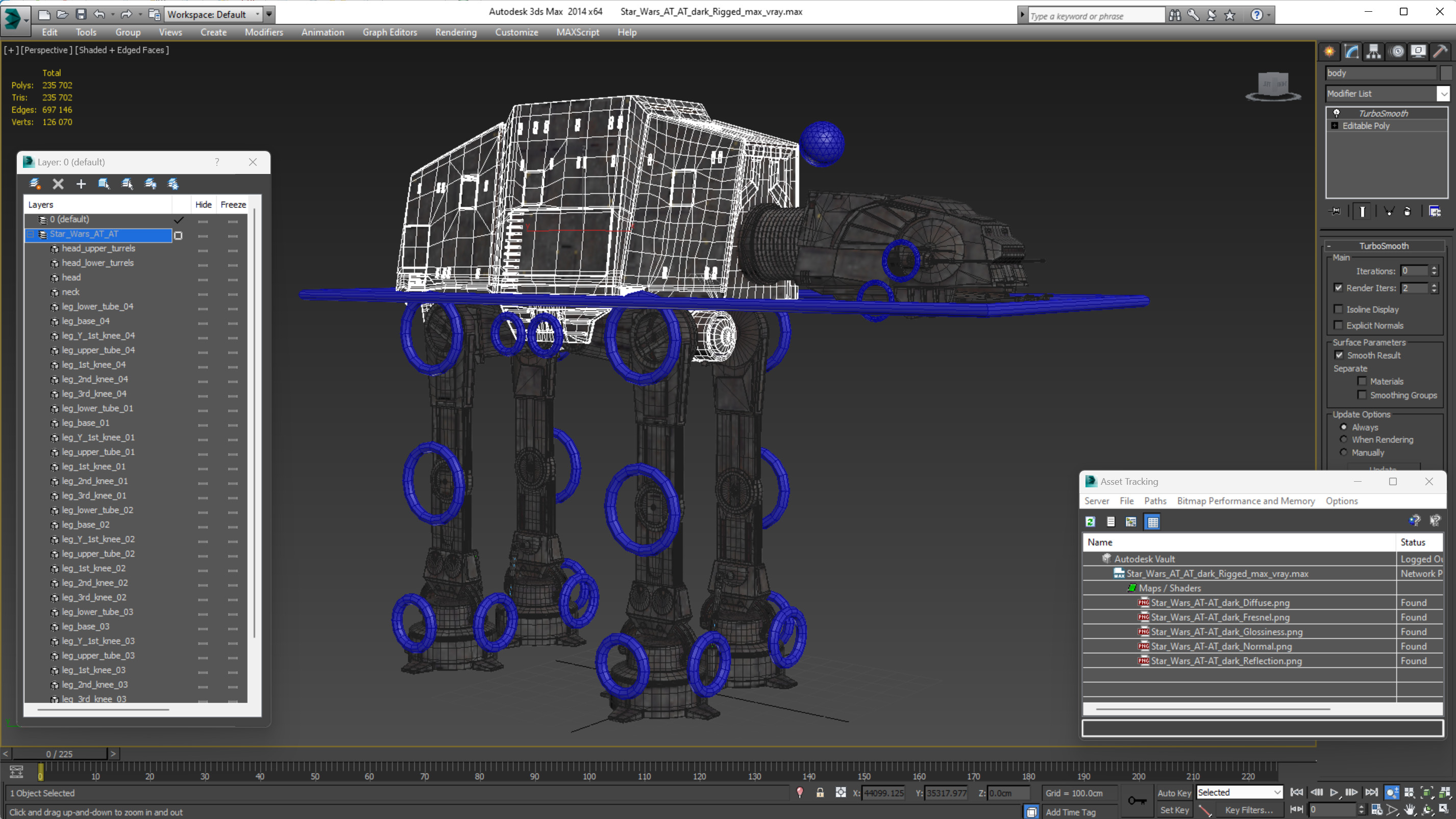Screen dimensions: 1456x819
Task: Toggle Render Iters checkbox
Action: pyautogui.click(x=1339, y=288)
